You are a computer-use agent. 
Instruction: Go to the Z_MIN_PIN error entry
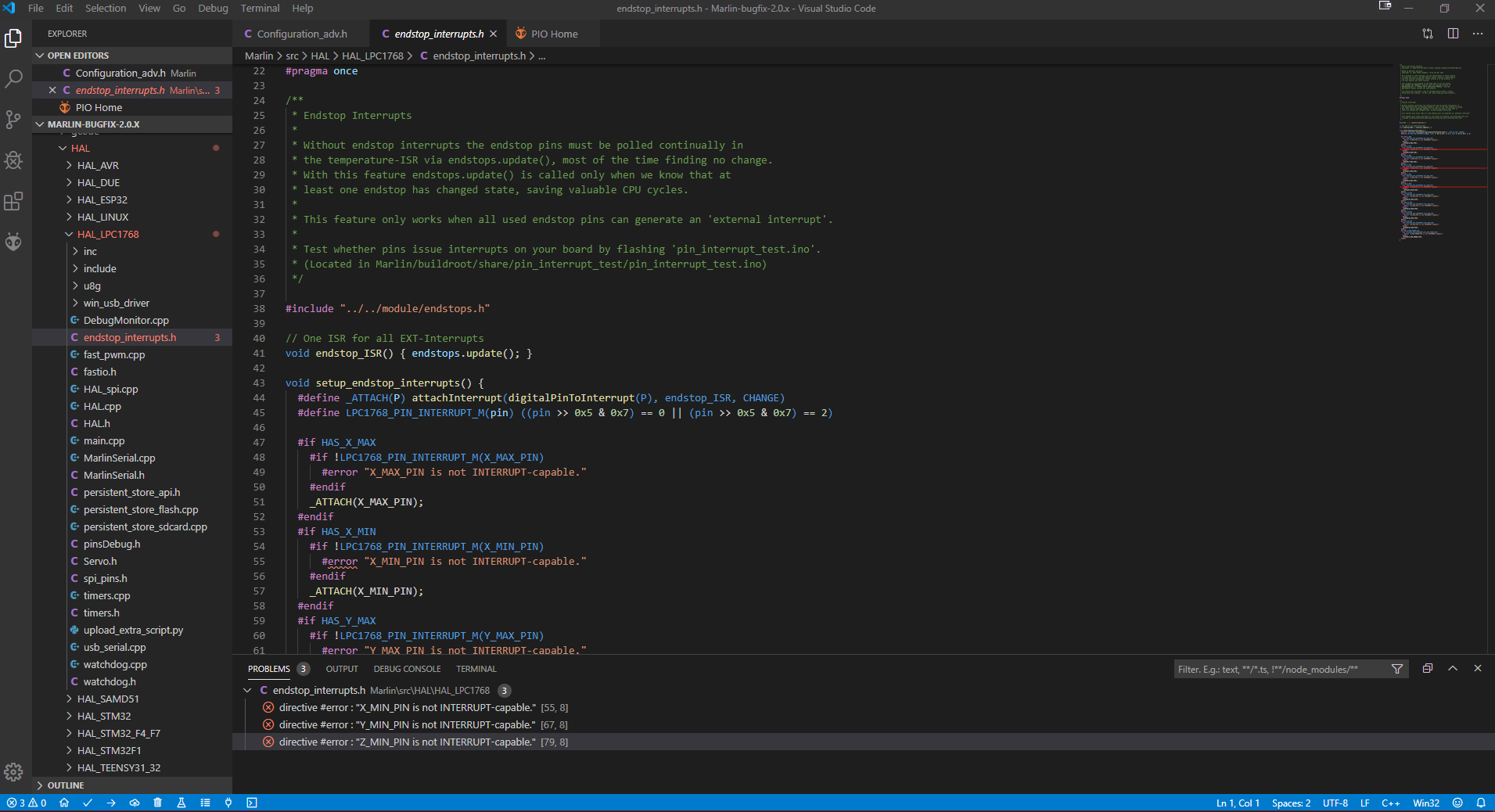coord(407,742)
